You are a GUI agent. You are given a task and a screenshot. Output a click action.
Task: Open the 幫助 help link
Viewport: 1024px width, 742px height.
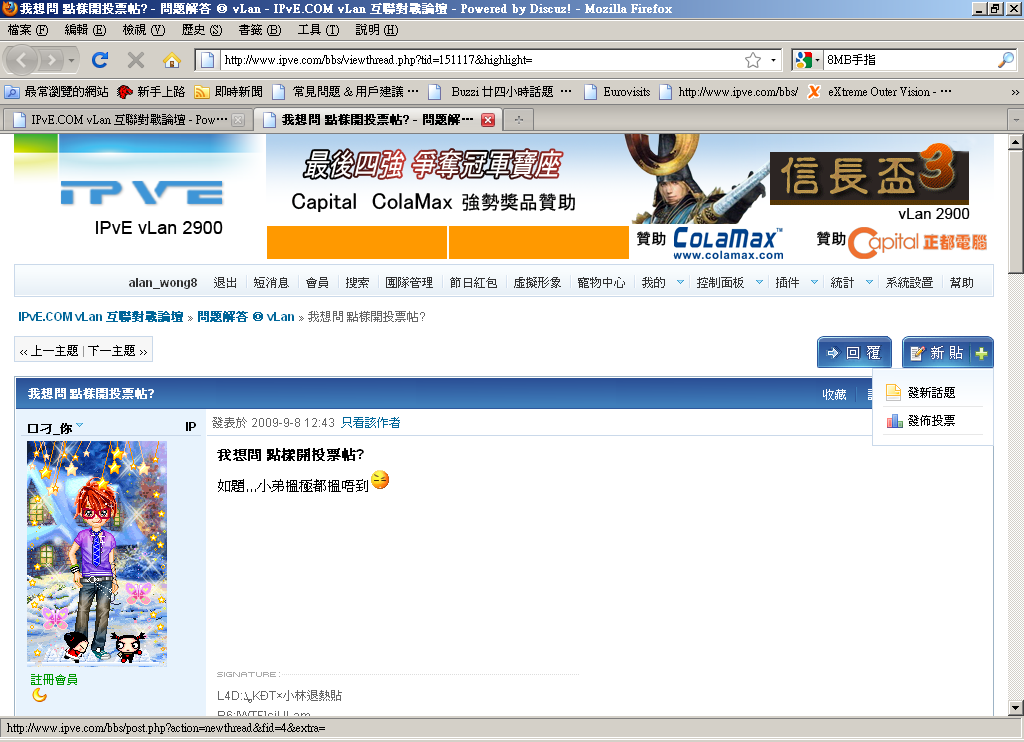(961, 283)
